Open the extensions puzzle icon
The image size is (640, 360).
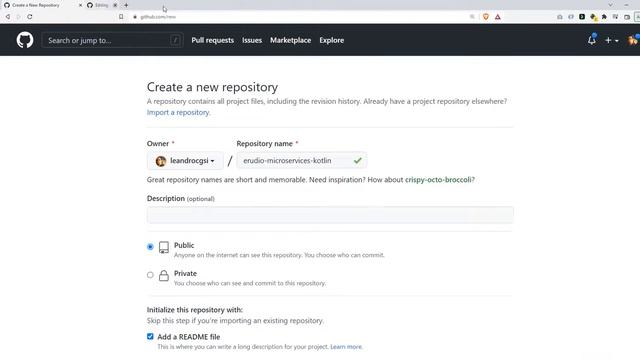[604, 17]
